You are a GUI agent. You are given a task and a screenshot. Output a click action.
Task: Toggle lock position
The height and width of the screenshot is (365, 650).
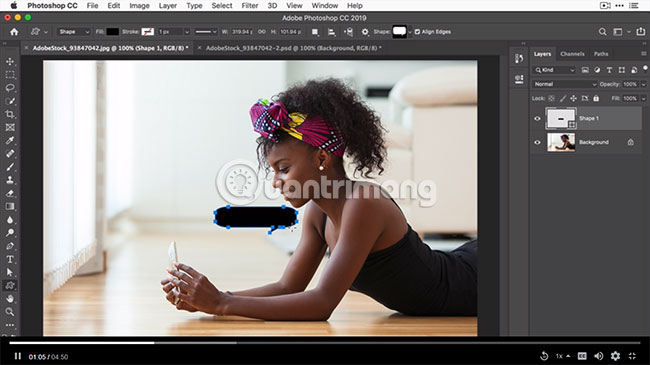click(x=573, y=98)
